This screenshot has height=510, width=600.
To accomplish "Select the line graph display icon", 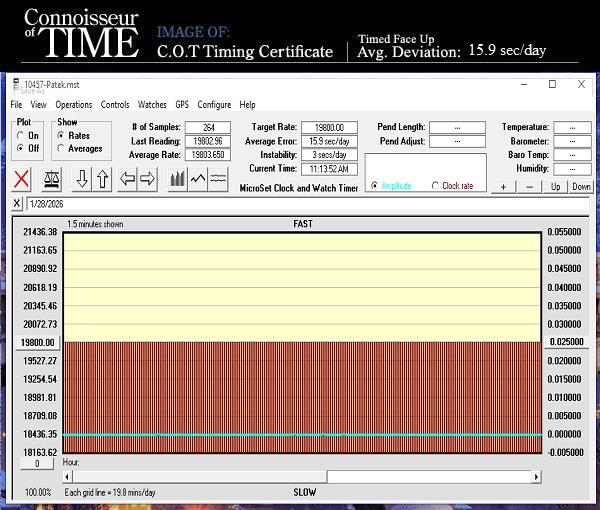I will 198,179.
